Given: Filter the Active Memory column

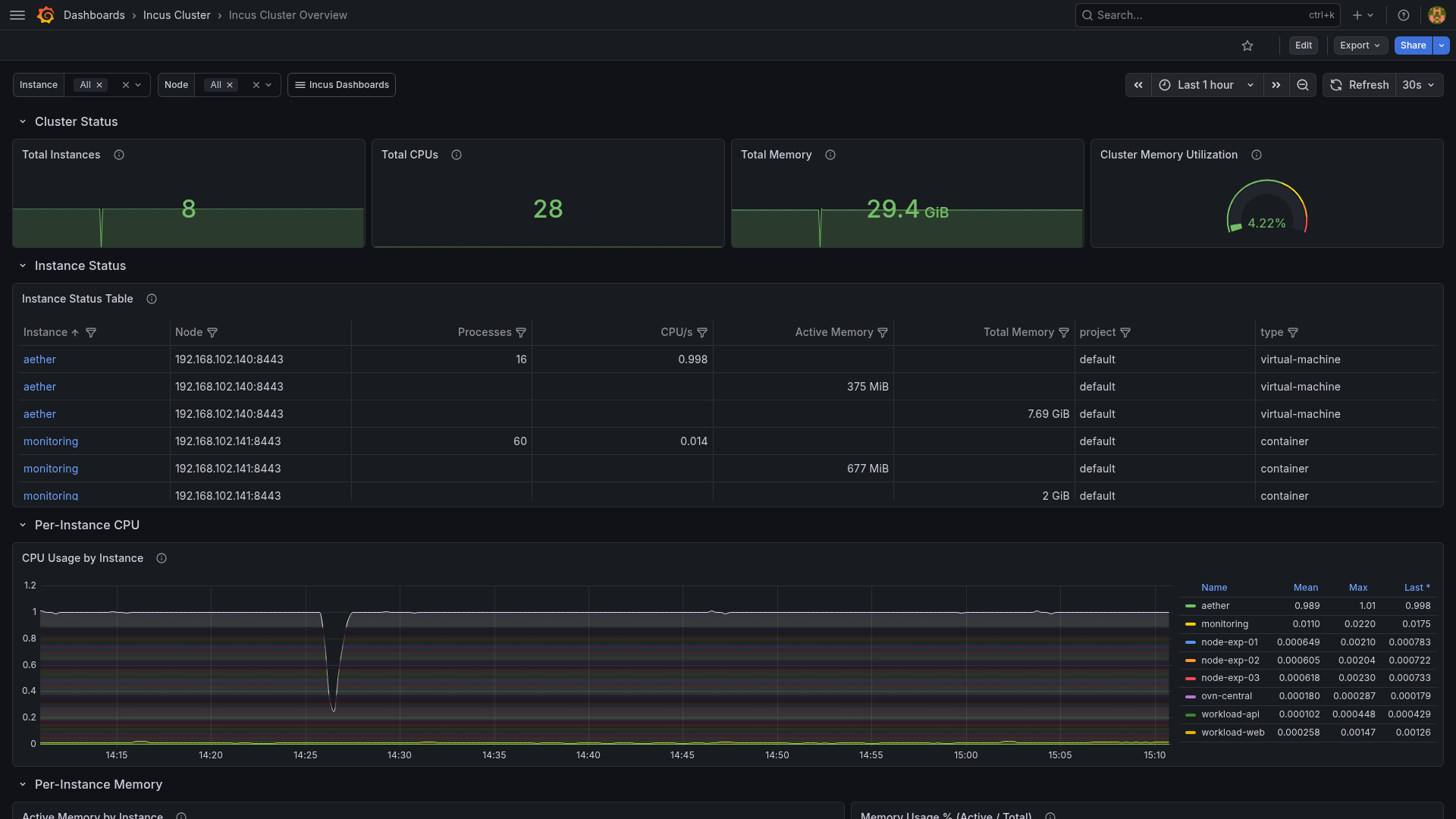Looking at the screenshot, I should tap(883, 333).
